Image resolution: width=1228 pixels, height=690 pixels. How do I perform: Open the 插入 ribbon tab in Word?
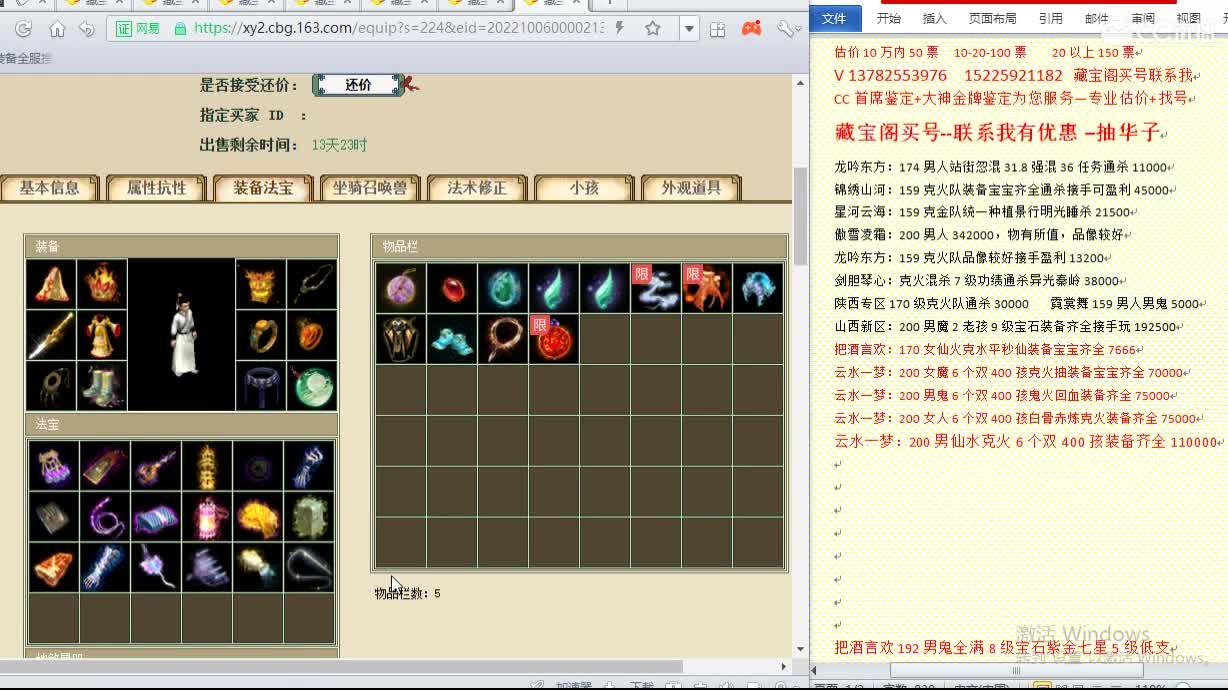pos(934,18)
